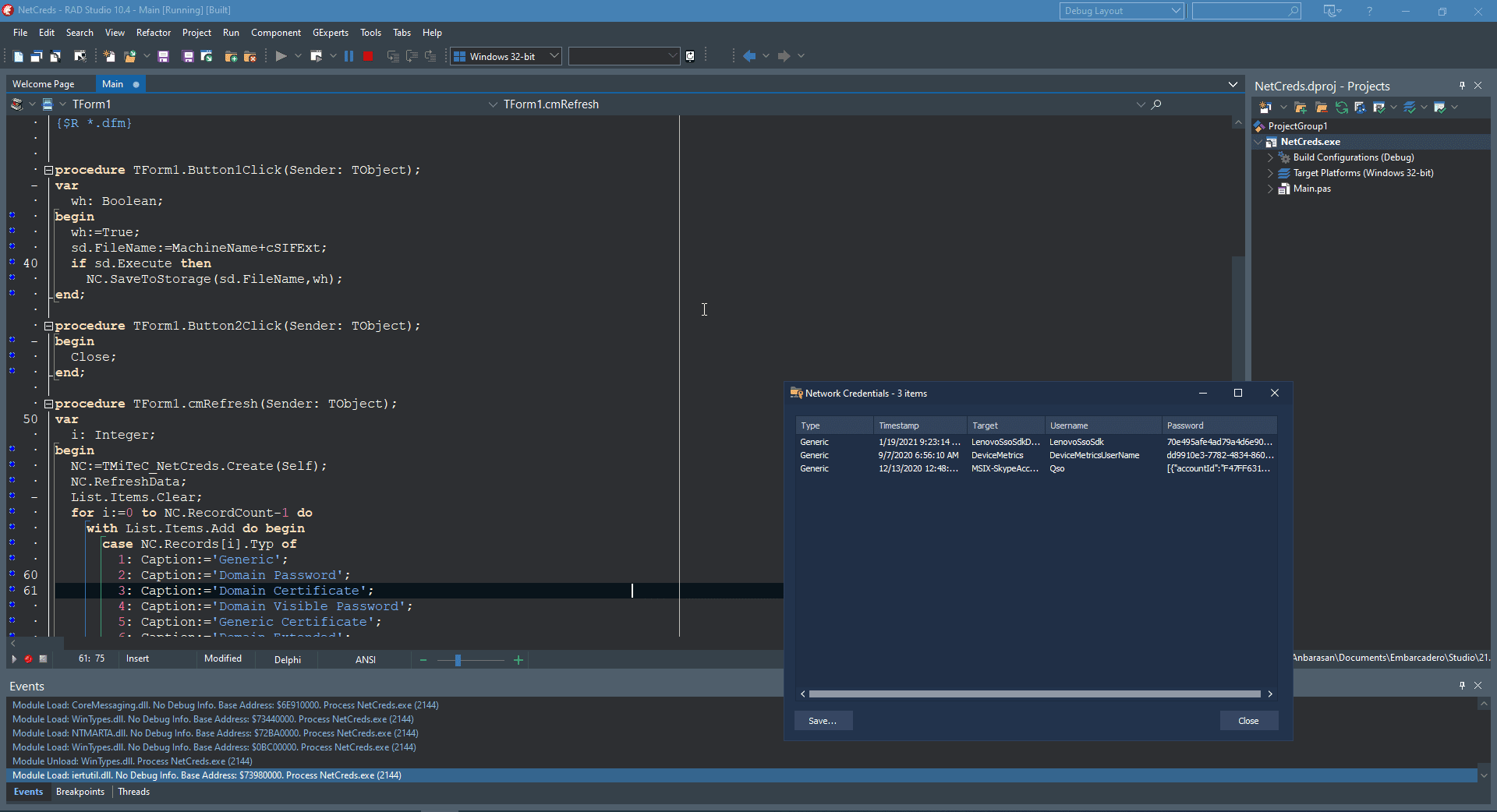Click the help question mark in title bar
1497x812 pixels.
coord(1369,11)
